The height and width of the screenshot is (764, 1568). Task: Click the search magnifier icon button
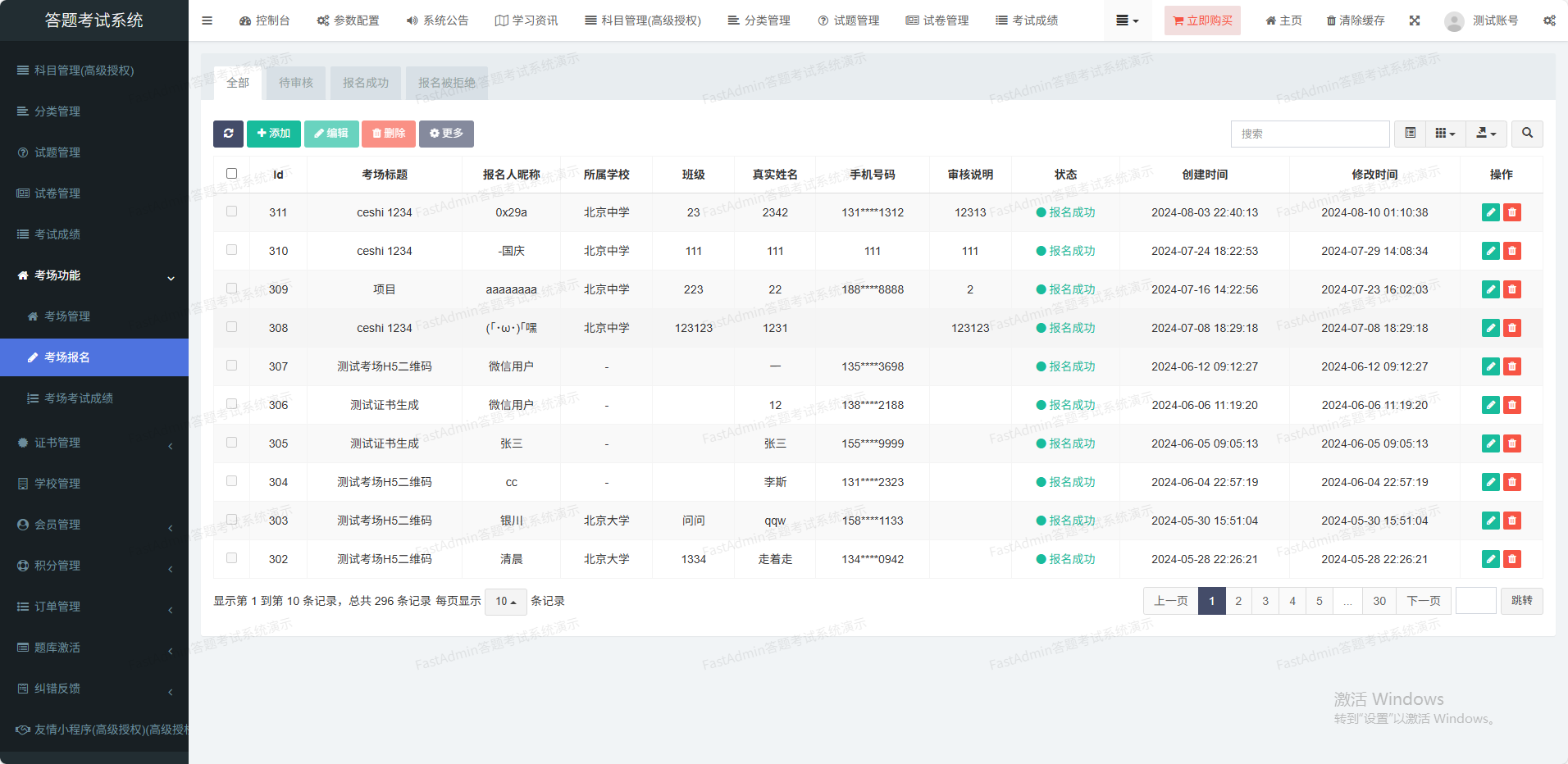point(1527,134)
